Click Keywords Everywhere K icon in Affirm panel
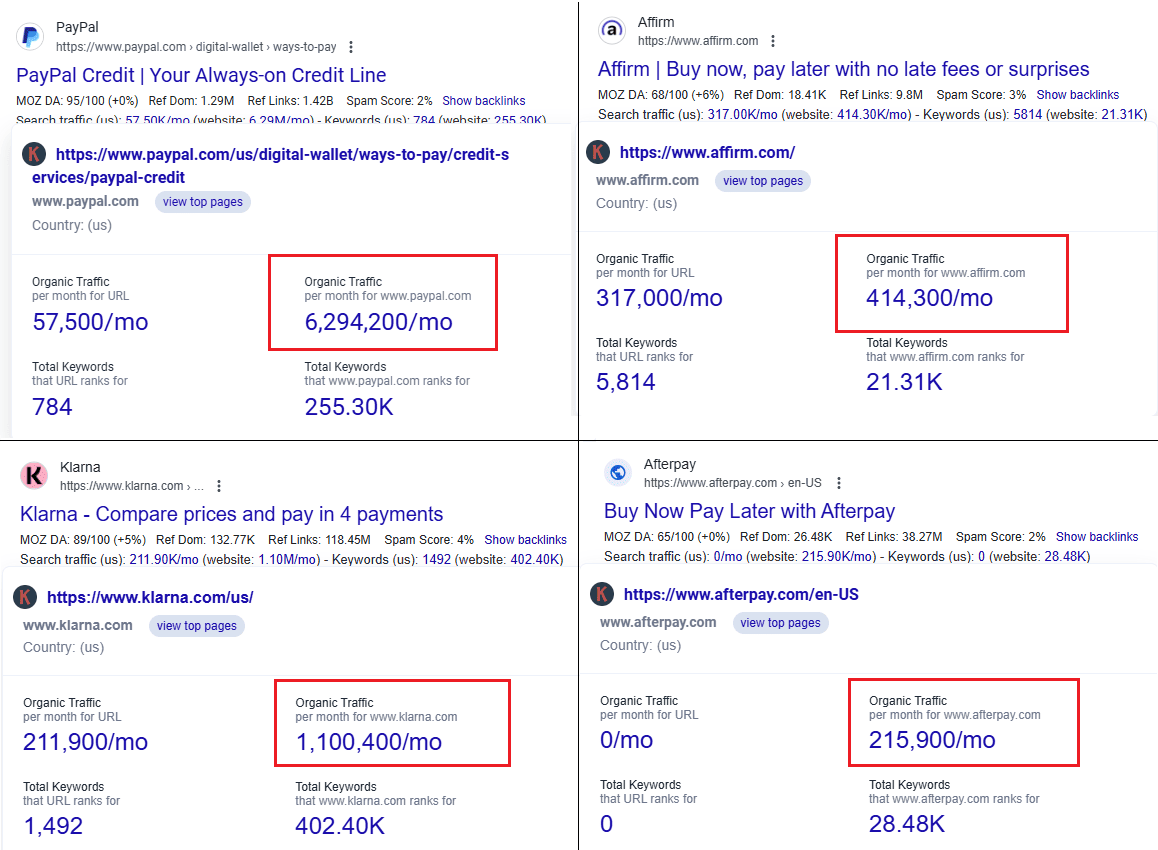 (x=597, y=152)
